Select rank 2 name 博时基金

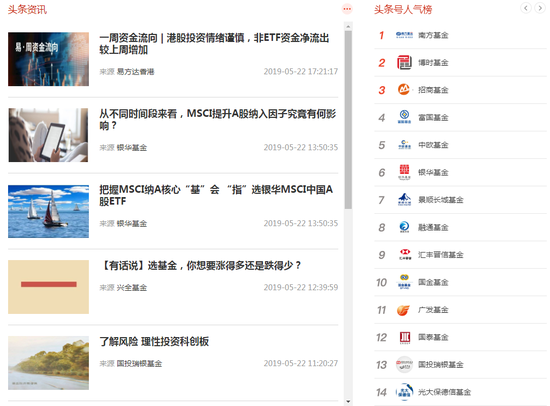pyautogui.click(x=433, y=62)
